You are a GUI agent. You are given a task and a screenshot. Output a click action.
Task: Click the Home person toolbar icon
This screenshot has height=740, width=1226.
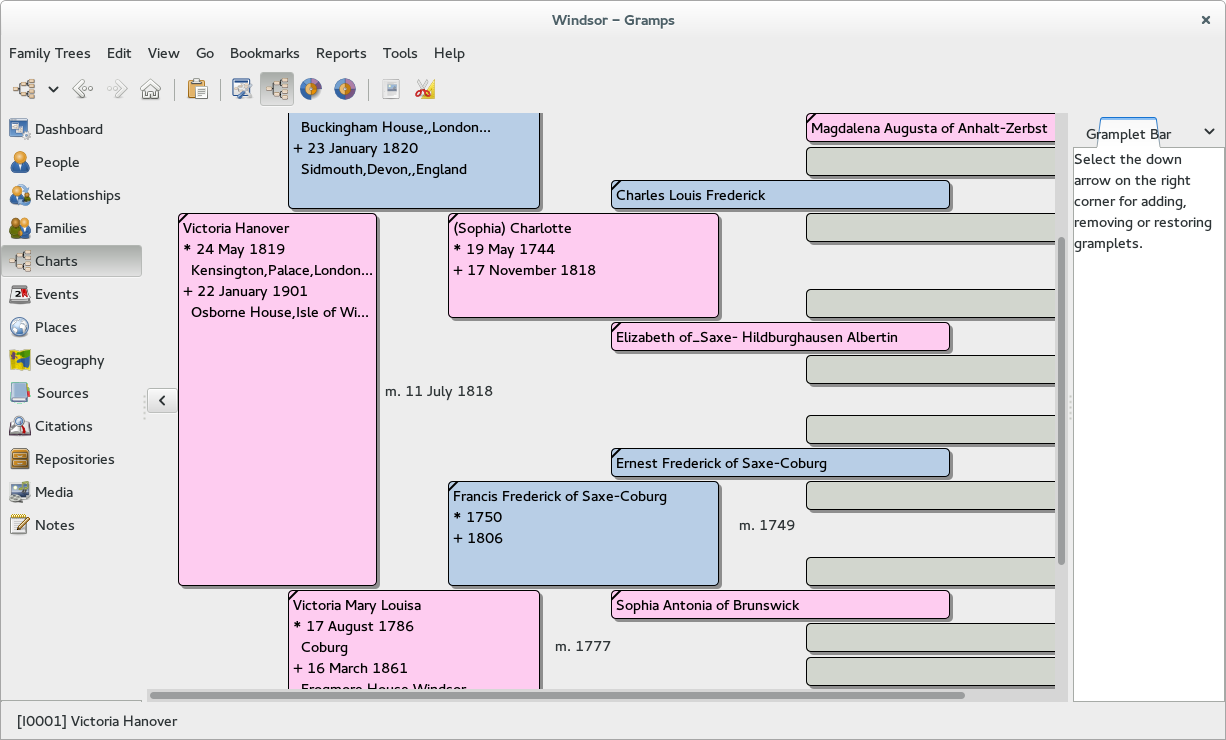pos(150,90)
